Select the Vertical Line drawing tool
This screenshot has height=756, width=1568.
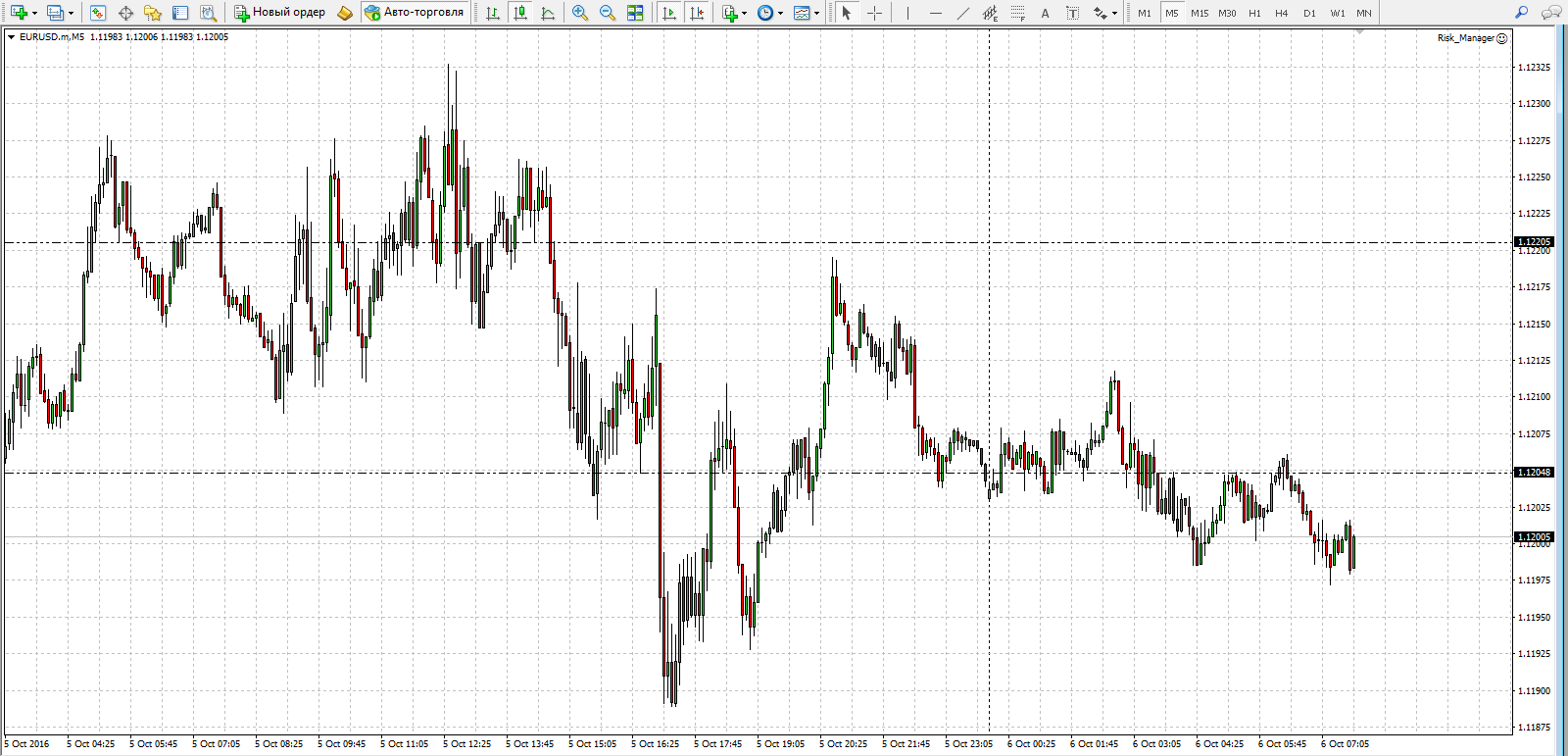(x=908, y=13)
